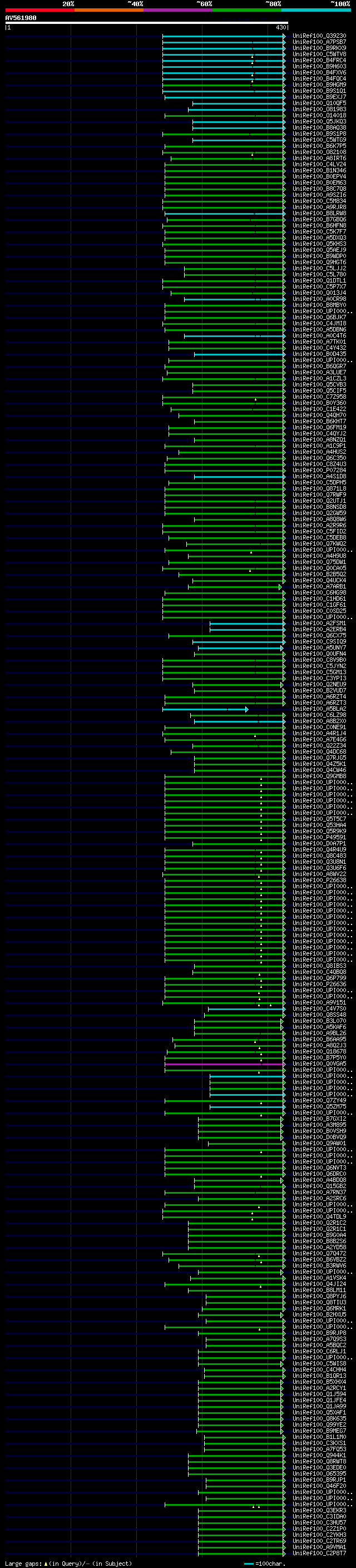Click hit label UniRef100_A5BLA2

click(x=319, y=709)
